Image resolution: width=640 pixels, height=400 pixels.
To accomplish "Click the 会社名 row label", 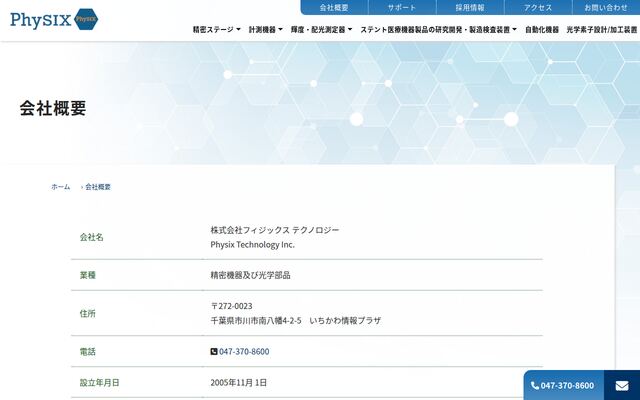I will click(x=91, y=237).
